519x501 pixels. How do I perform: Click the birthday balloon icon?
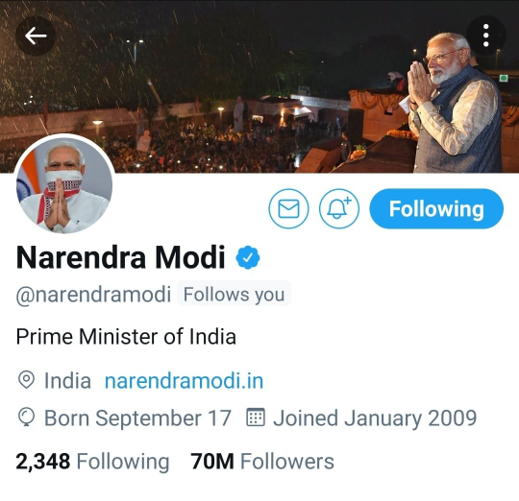[26, 418]
